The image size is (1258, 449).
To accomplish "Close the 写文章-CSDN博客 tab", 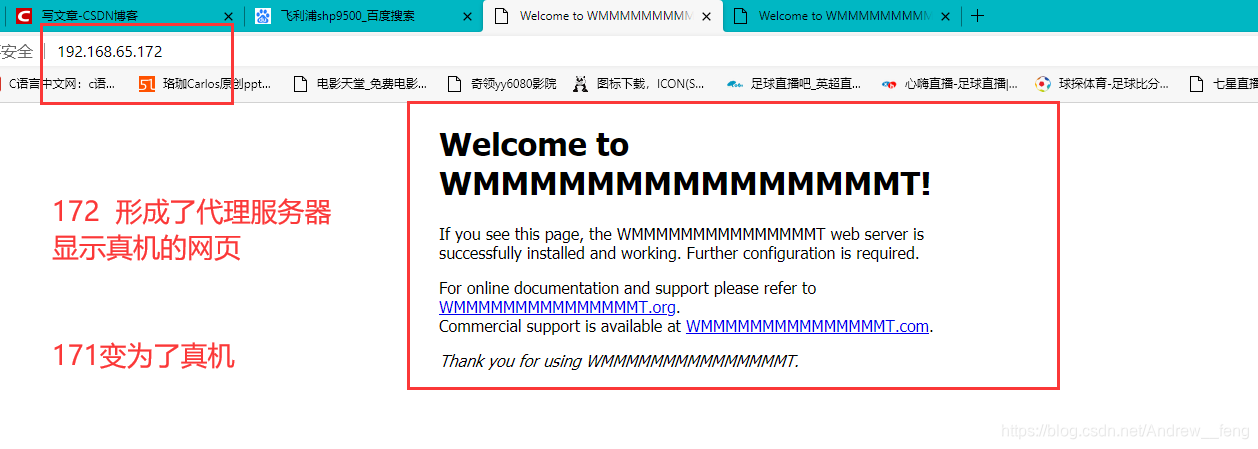I will click(229, 16).
